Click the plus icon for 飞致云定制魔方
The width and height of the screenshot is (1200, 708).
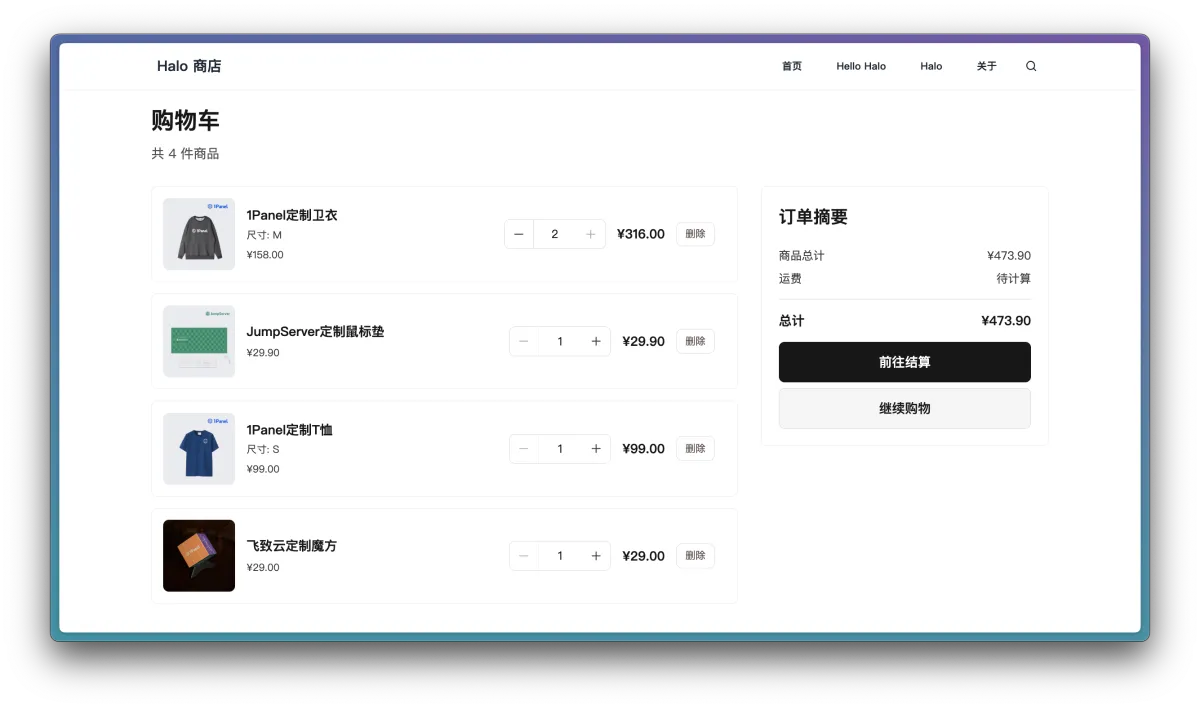(595, 555)
